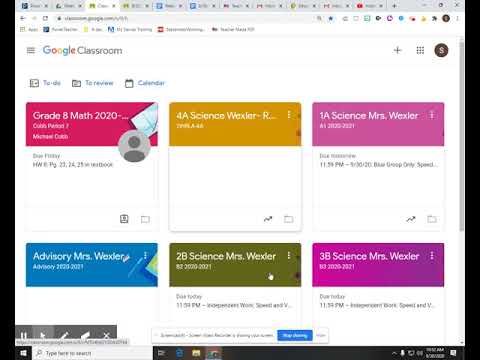Open the browser zoom search icon
Viewport: 480px width, 360px height.
(x=319, y=18)
